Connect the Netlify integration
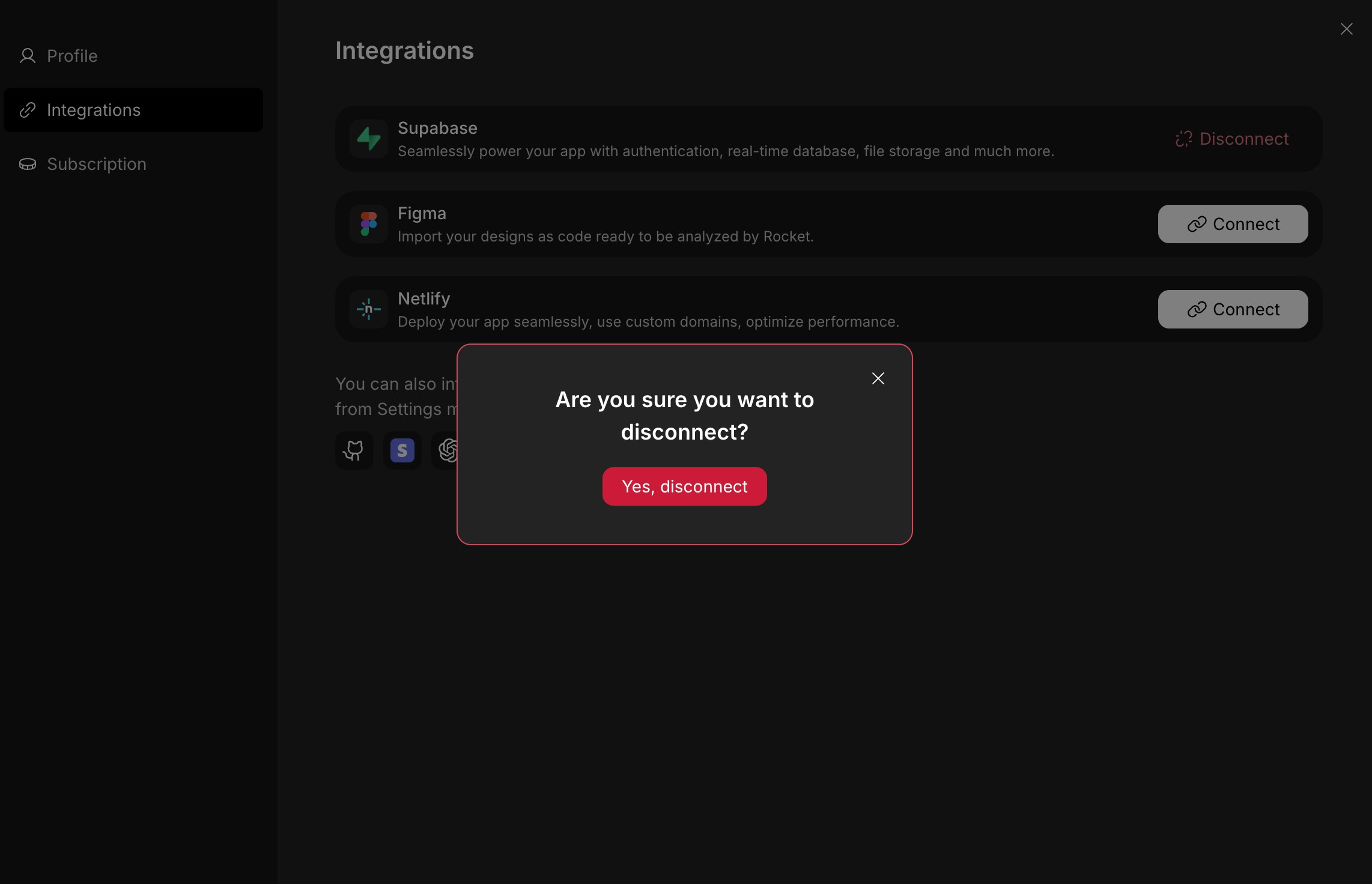The height and width of the screenshot is (884, 1372). point(1233,309)
